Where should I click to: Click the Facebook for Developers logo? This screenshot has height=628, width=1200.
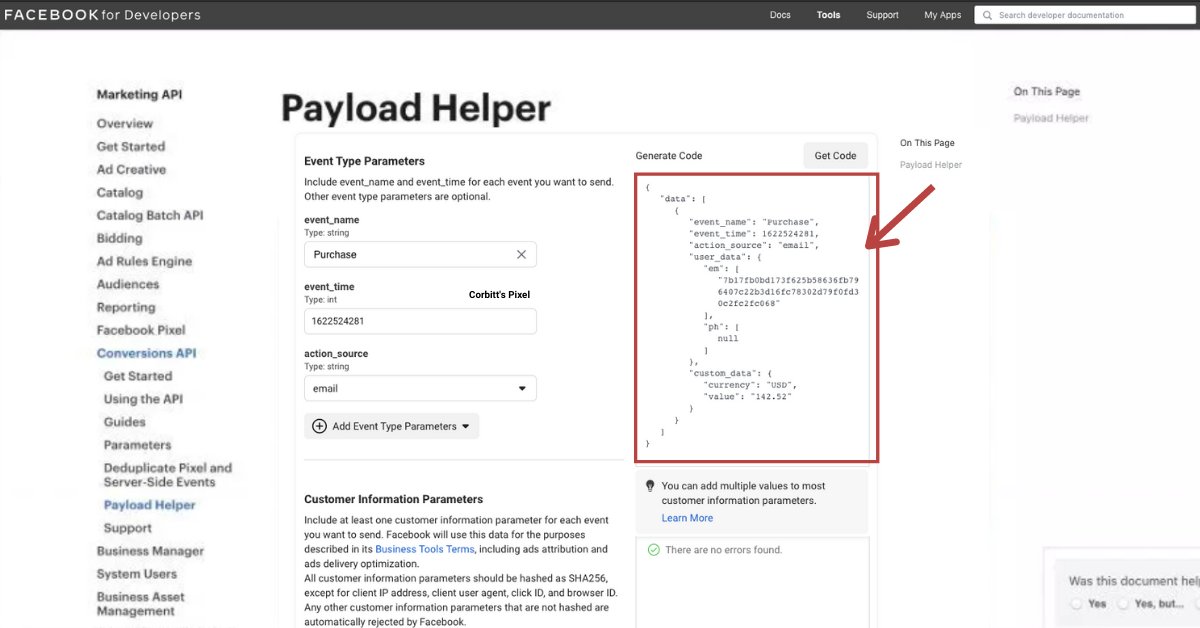coord(103,15)
